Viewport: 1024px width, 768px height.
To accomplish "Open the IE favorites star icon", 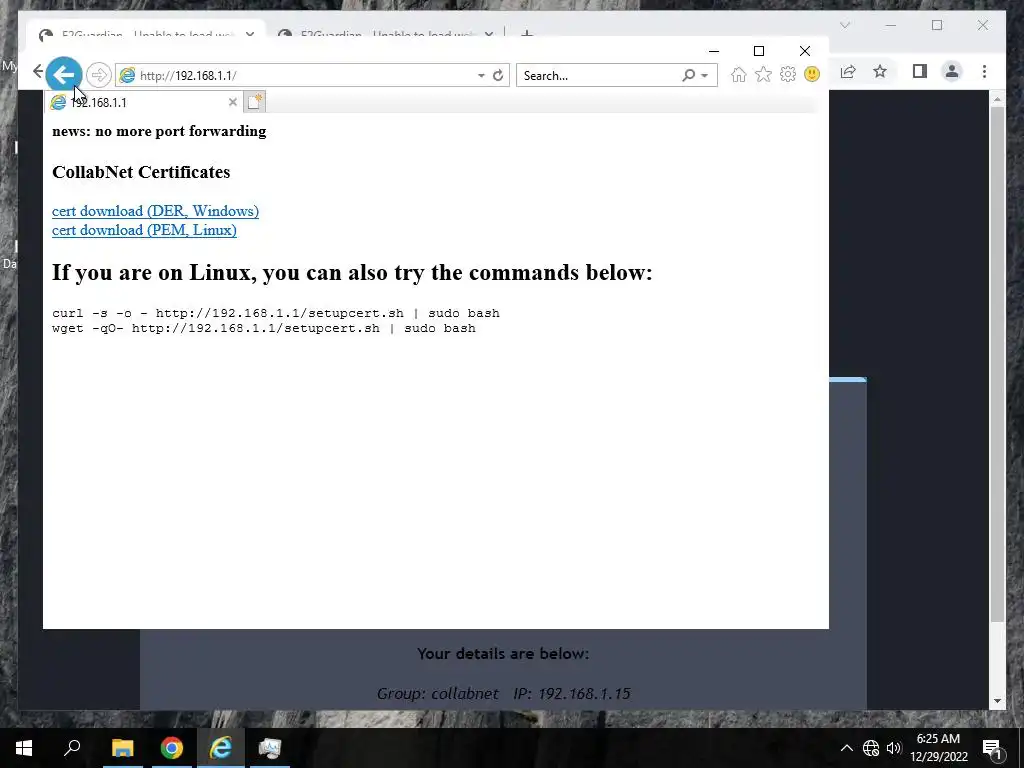I will [763, 74].
